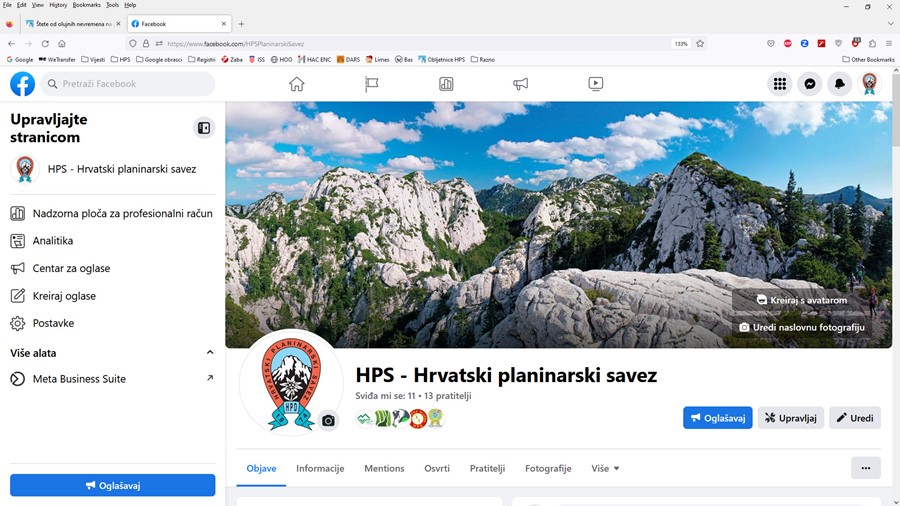Open Facebook home via the logo
Screen dimensions: 900x506
click(x=22, y=84)
